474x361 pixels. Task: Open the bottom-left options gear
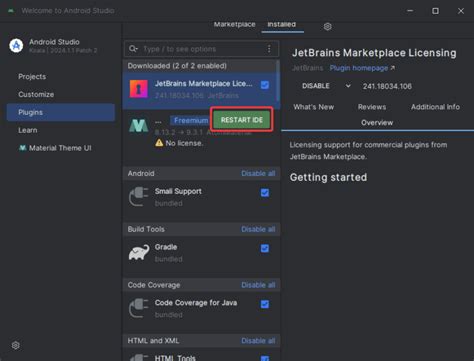(x=15, y=345)
